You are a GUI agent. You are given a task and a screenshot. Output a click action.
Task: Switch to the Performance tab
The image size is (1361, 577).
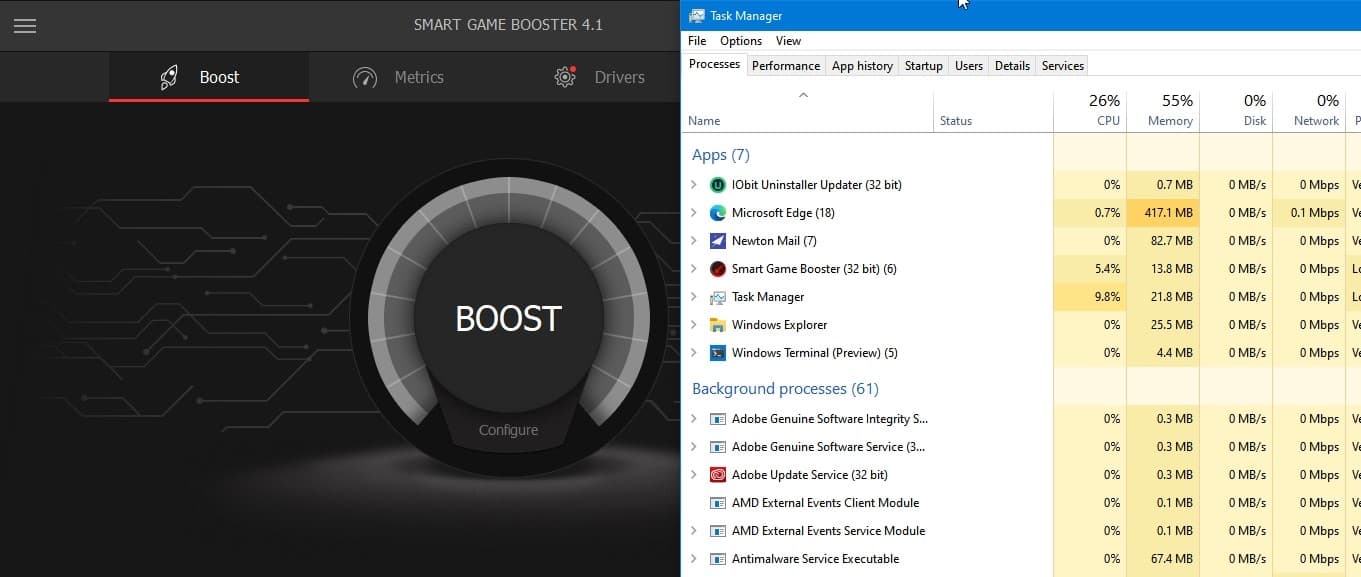(x=786, y=66)
